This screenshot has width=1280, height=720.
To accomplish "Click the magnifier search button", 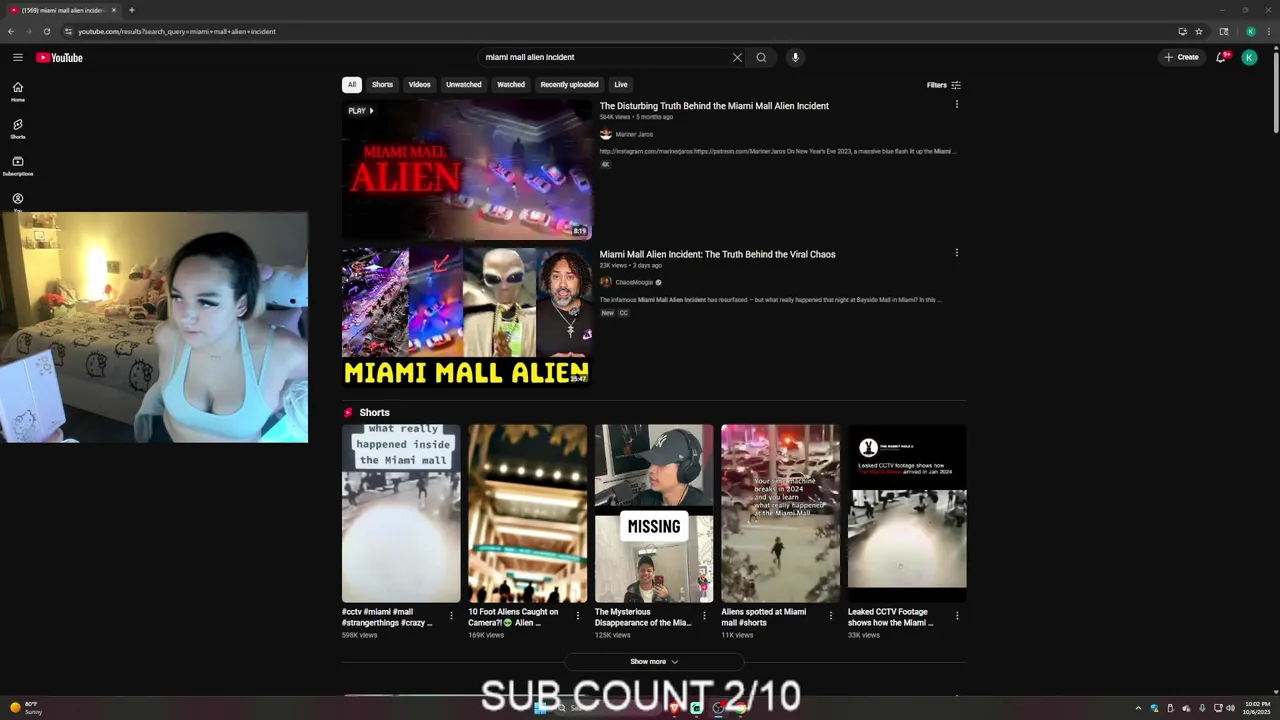I will tap(761, 57).
